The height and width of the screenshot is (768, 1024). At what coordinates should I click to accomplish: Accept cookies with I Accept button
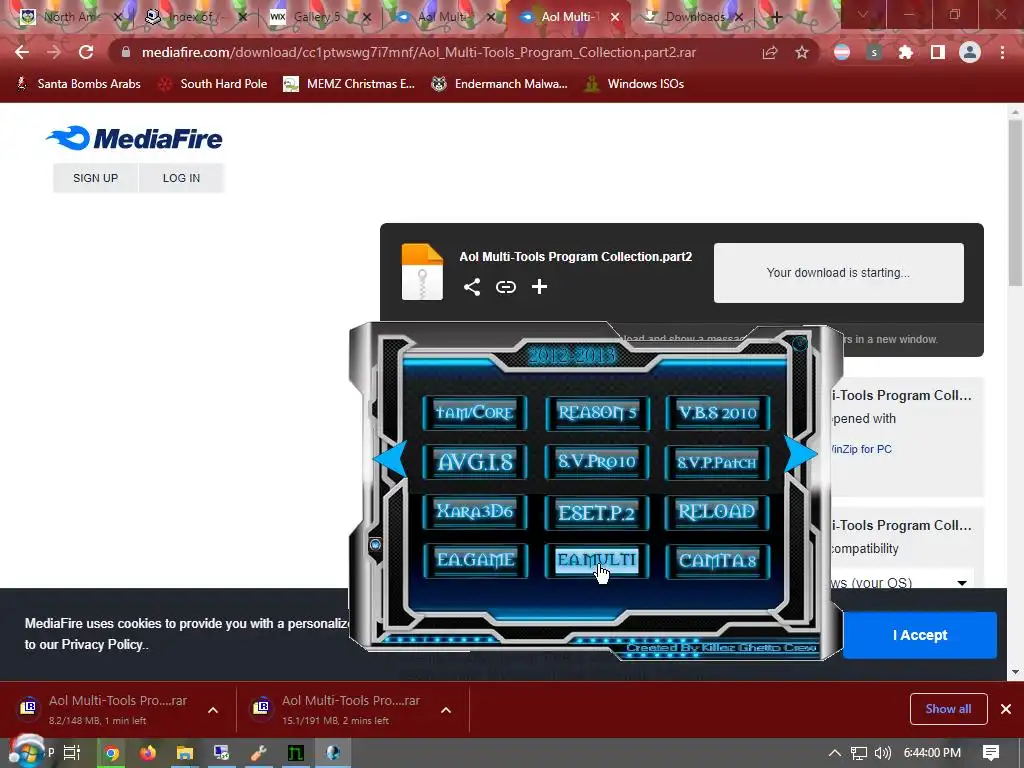tap(920, 635)
